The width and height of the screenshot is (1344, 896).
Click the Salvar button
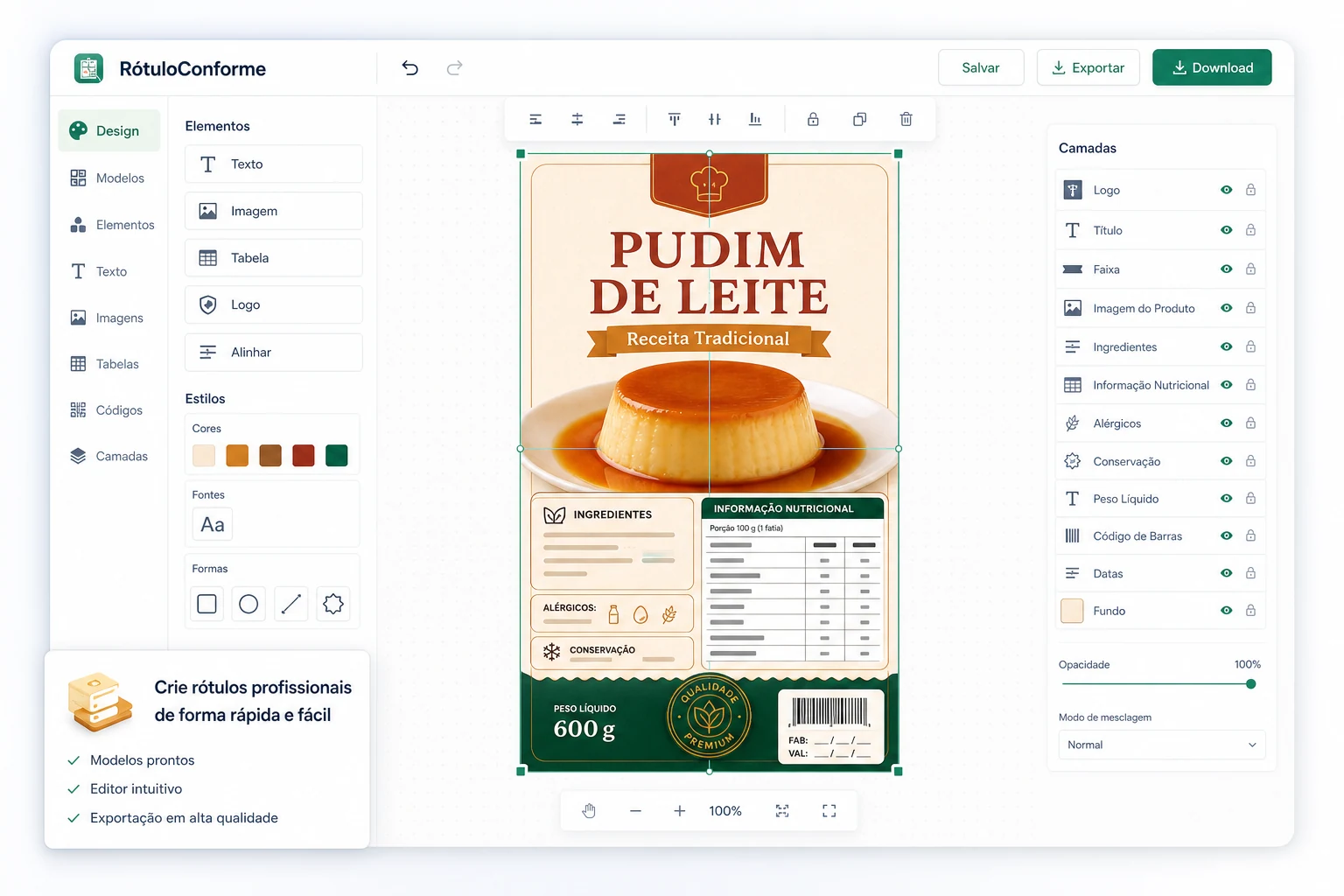coord(981,67)
